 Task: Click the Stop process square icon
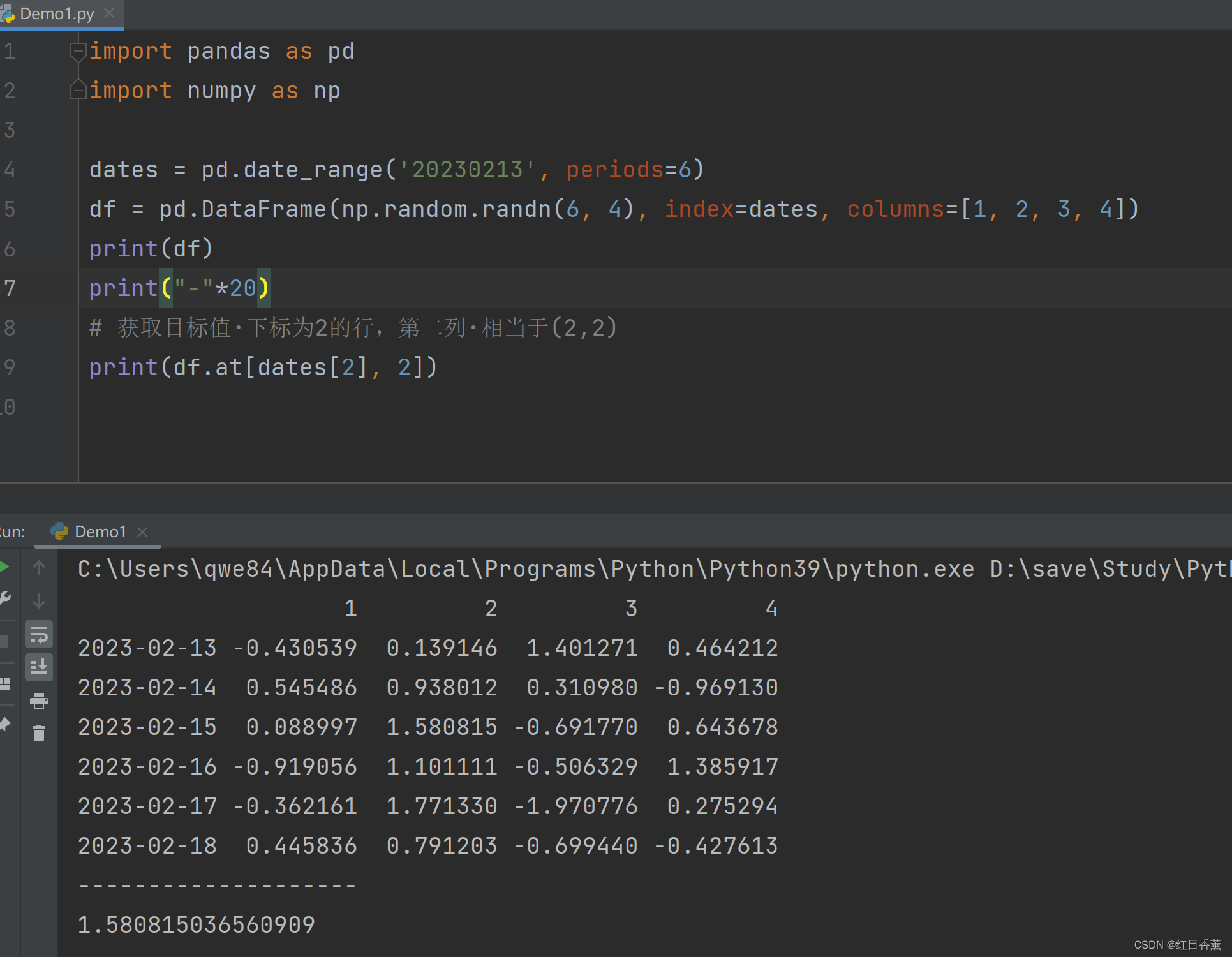click(x=4, y=641)
